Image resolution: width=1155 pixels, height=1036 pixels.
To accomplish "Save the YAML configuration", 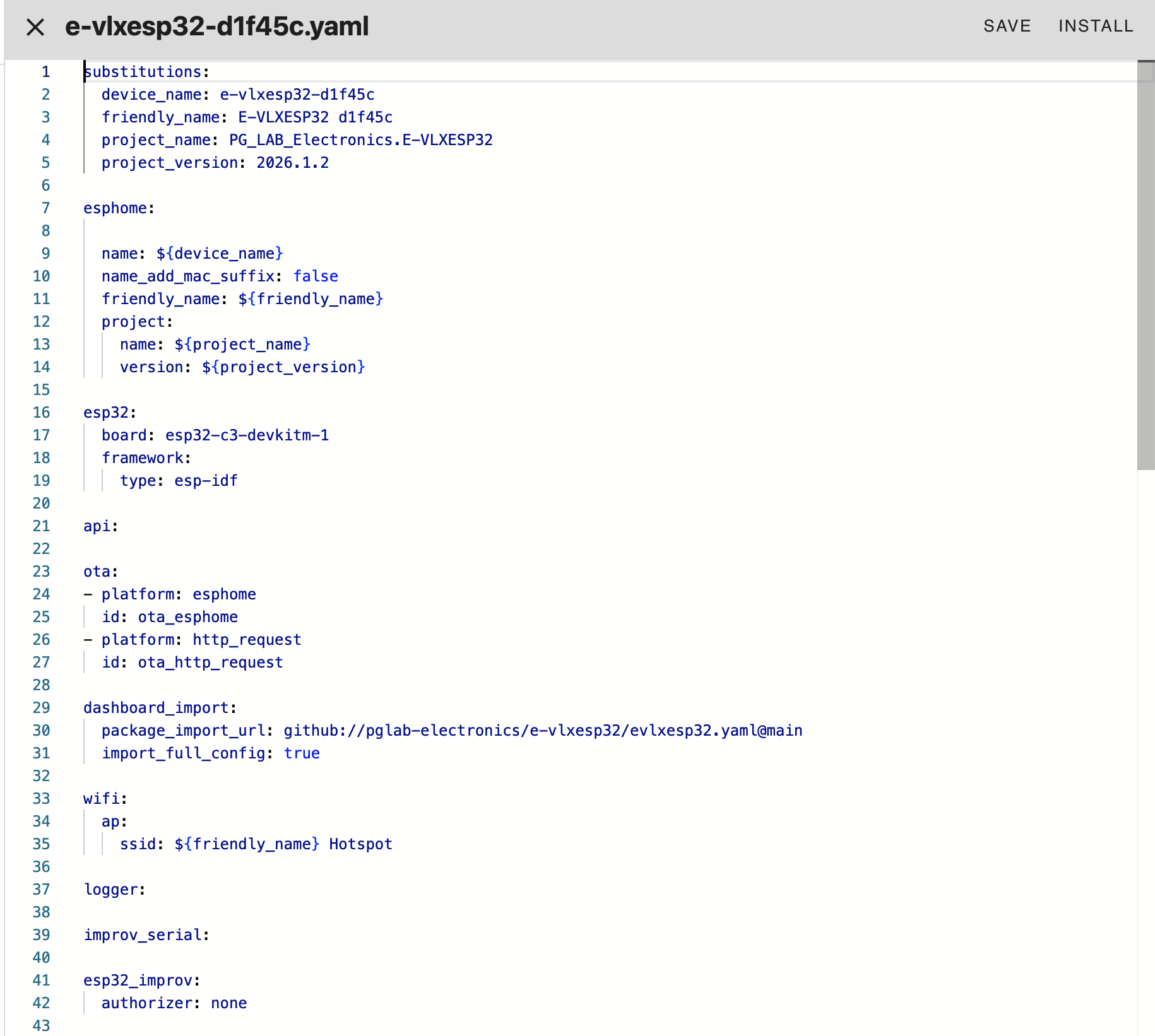I will pyautogui.click(x=1007, y=26).
